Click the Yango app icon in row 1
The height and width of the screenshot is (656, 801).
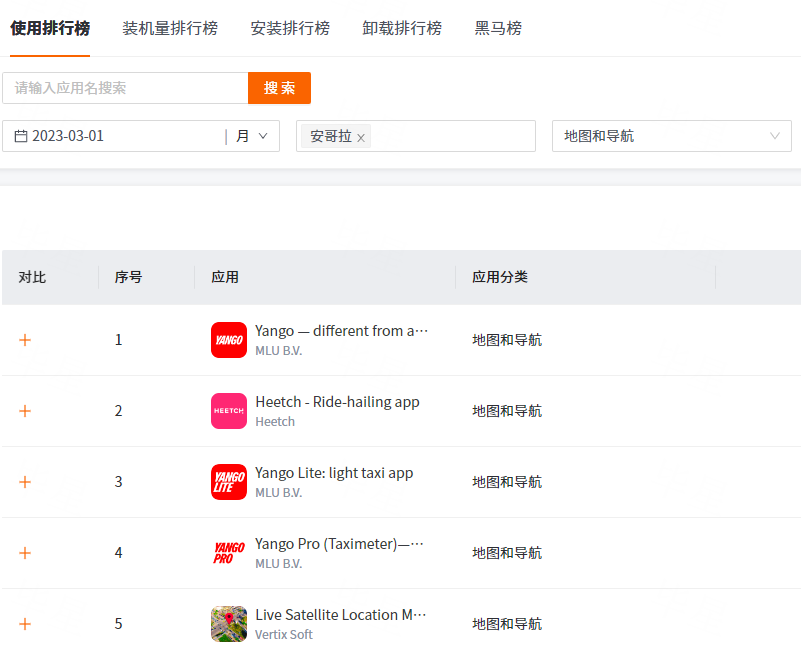point(229,340)
